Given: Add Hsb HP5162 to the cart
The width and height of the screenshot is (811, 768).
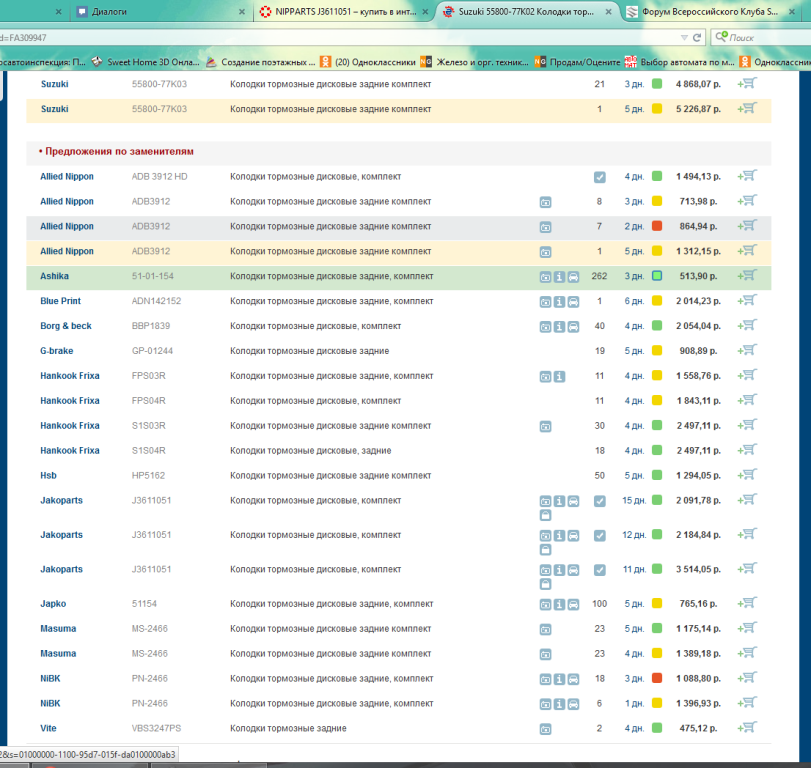Looking at the screenshot, I should click(x=747, y=475).
